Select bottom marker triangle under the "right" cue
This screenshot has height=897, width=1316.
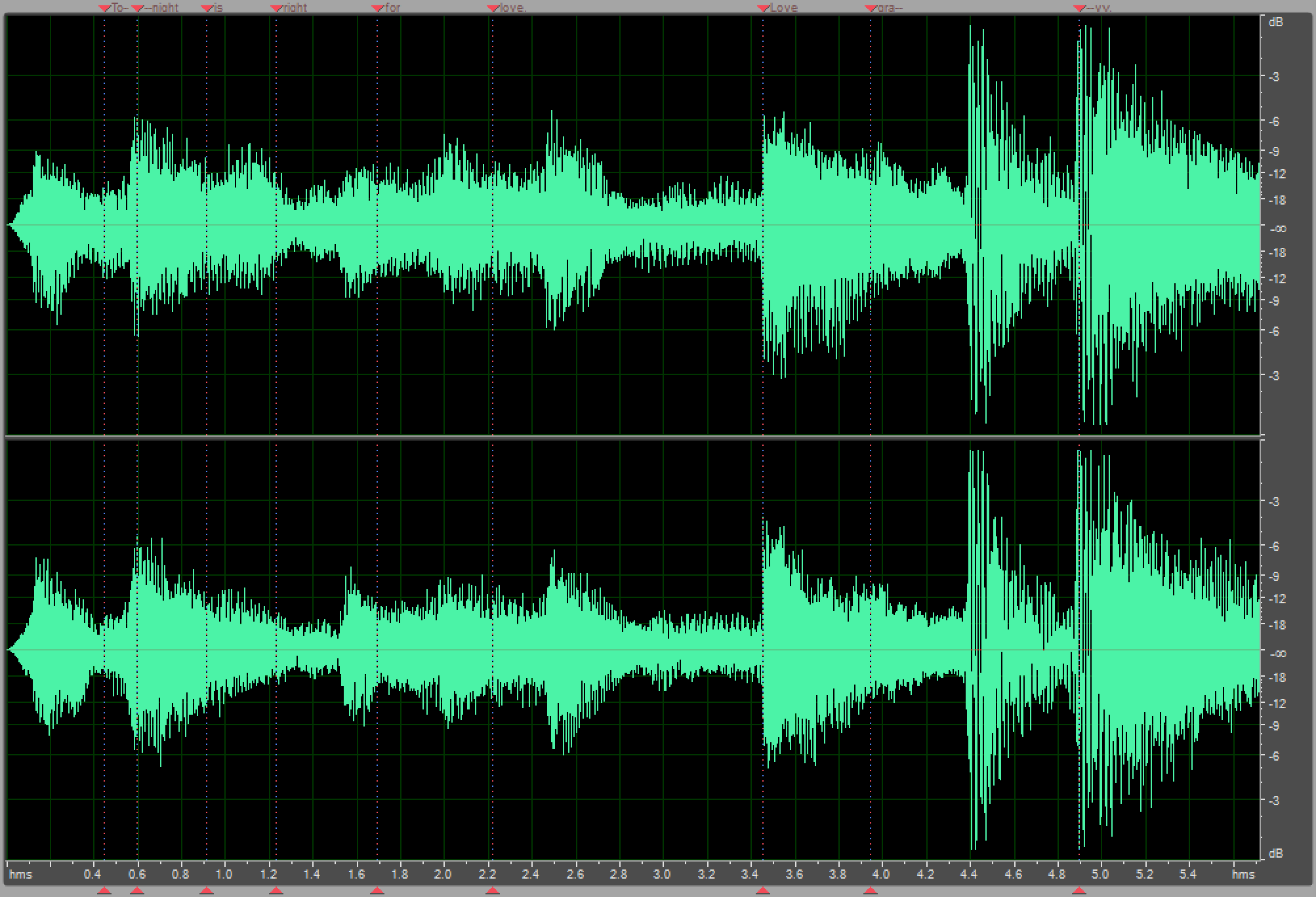click(276, 890)
